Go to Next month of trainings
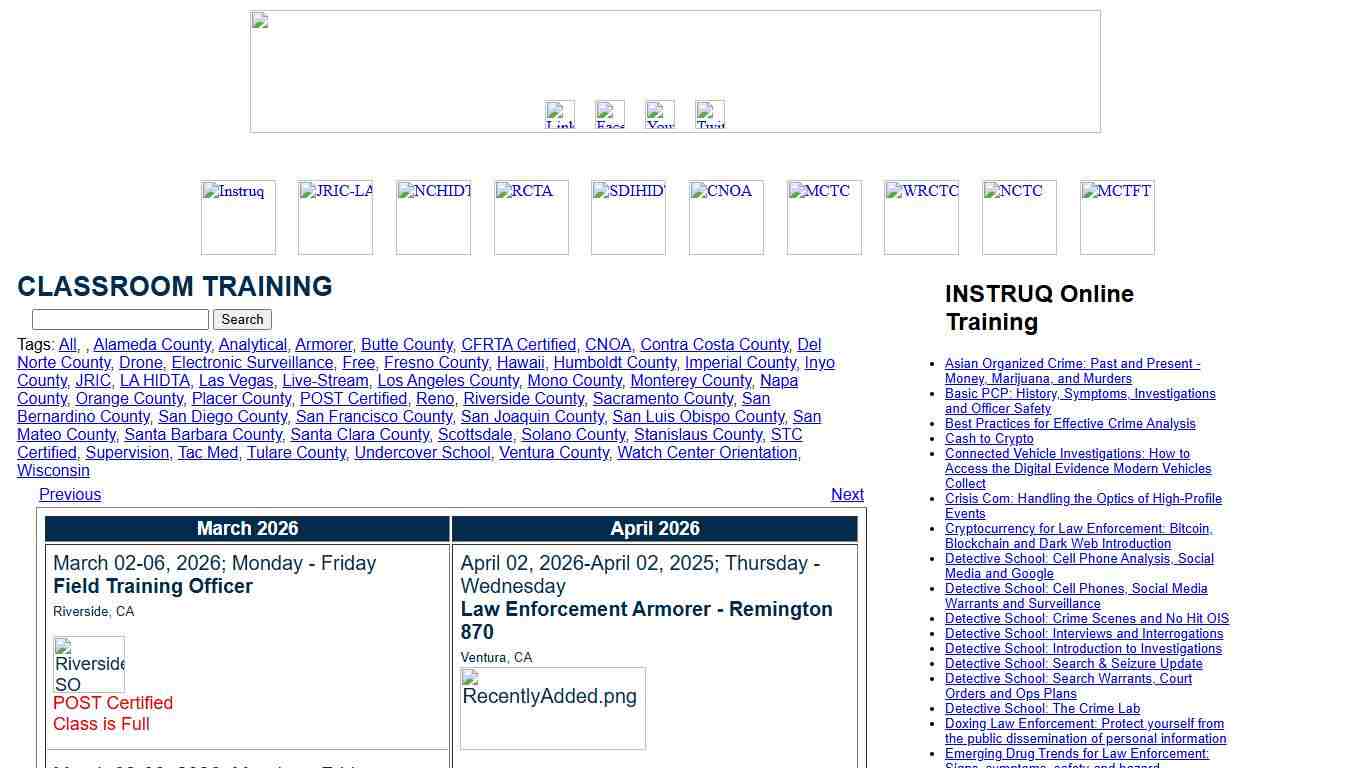This screenshot has width=1366, height=768. 847,495
